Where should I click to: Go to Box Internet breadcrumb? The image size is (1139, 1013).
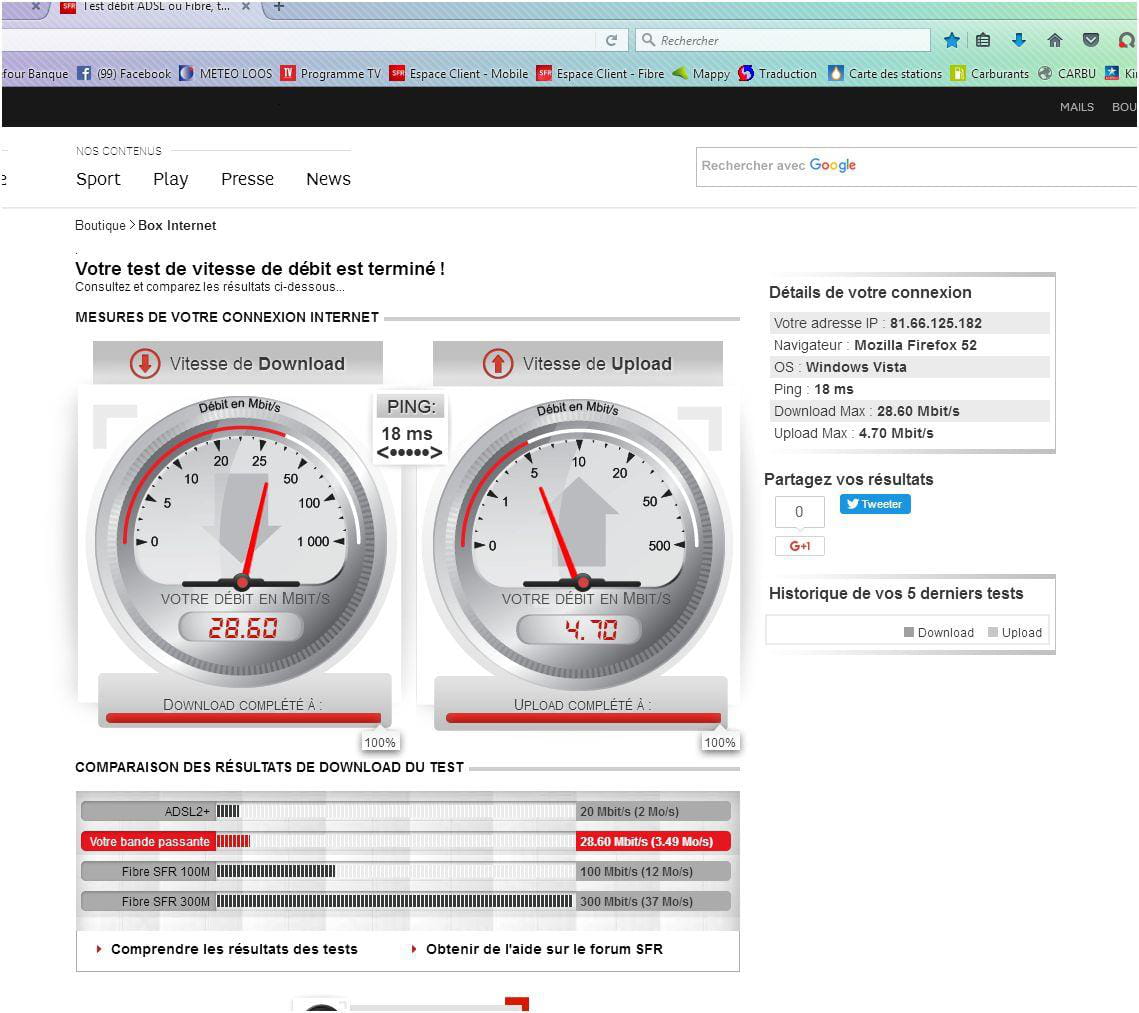(x=177, y=225)
